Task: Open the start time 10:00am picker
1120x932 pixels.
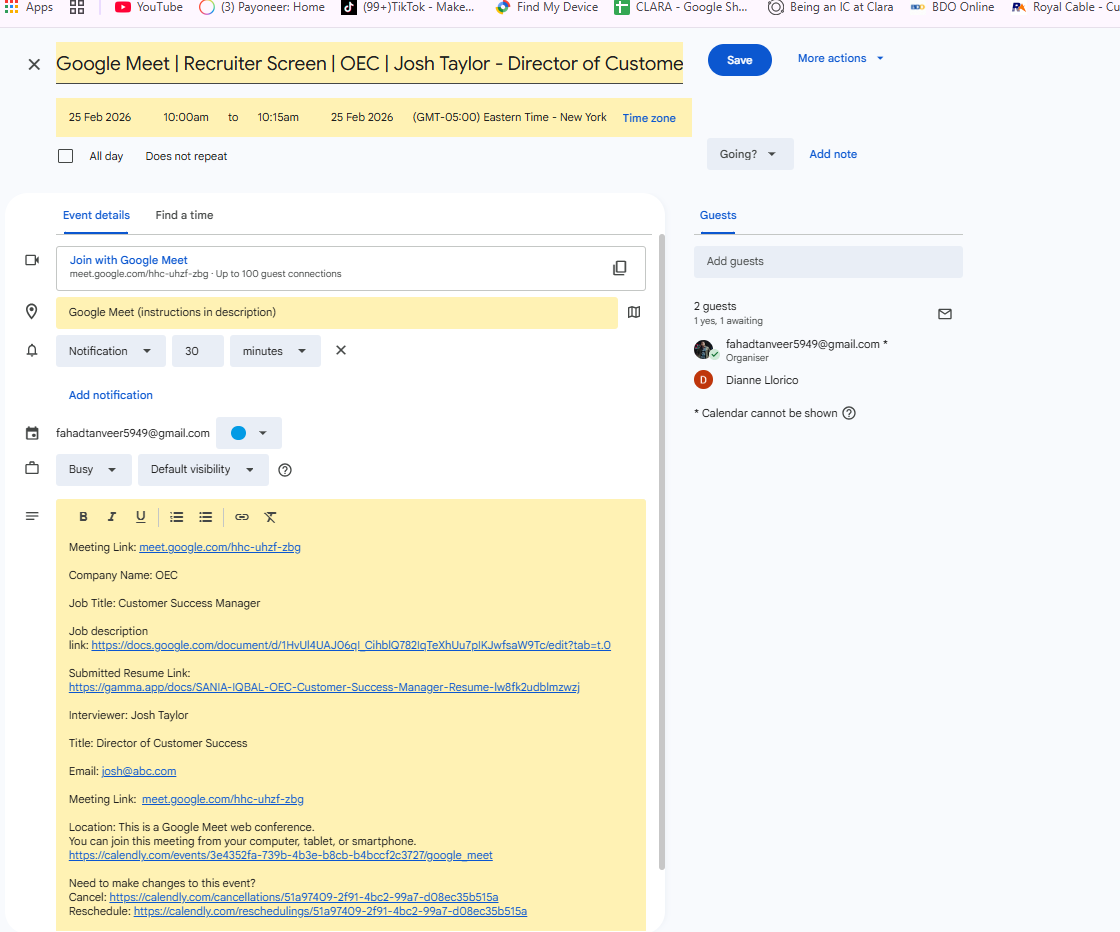Action: pyautogui.click(x=186, y=117)
